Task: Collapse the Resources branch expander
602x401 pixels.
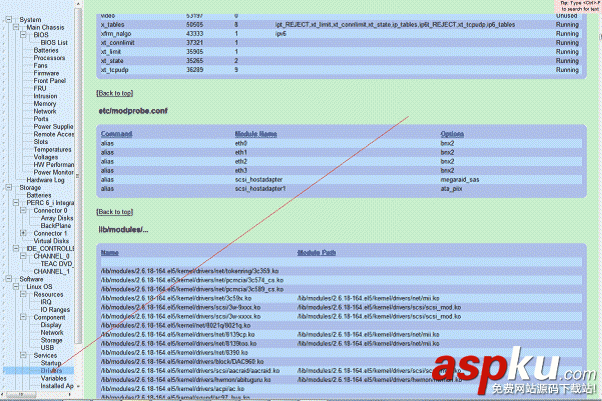Action: coord(23,294)
